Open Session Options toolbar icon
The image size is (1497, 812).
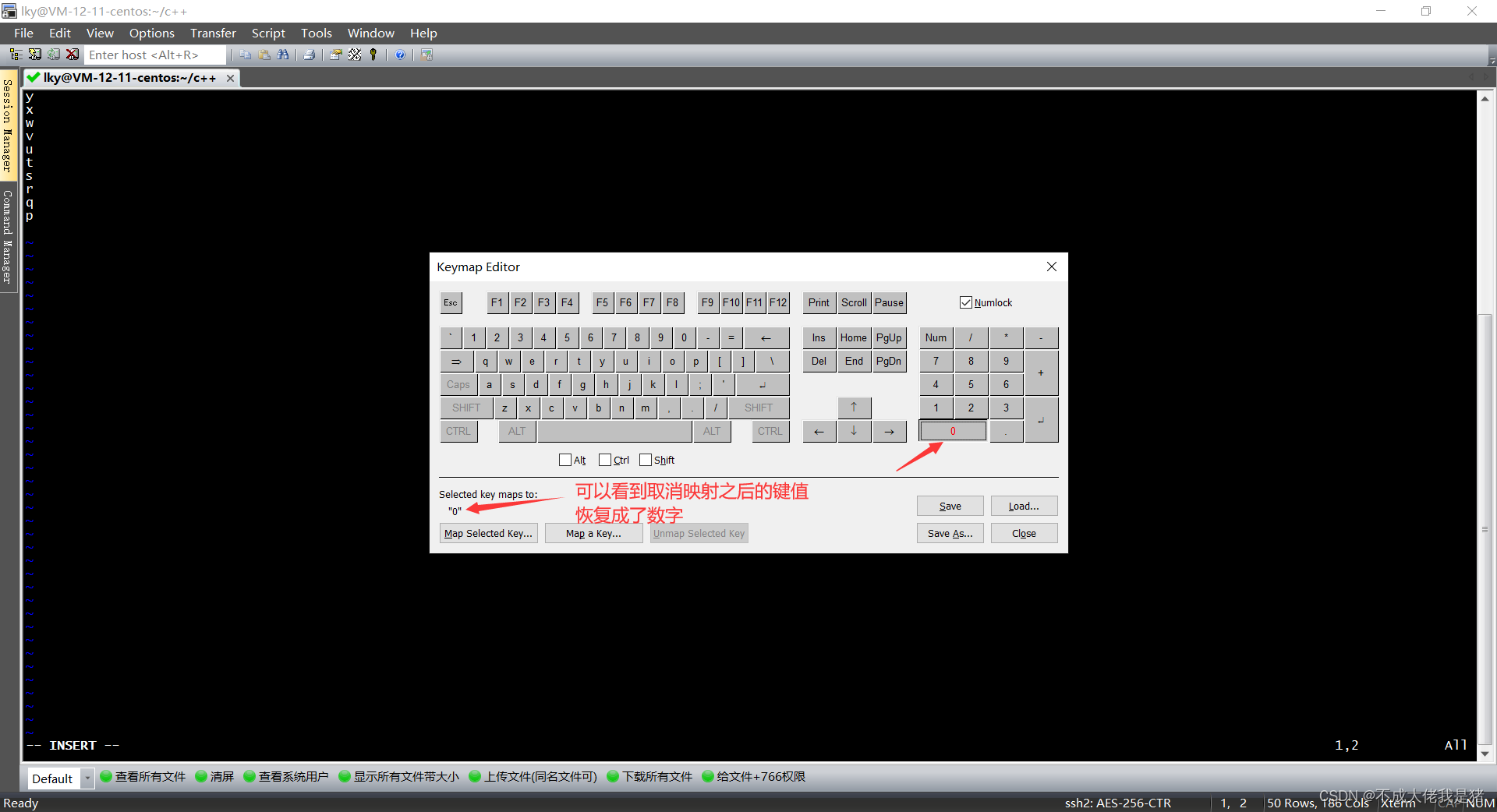[336, 55]
